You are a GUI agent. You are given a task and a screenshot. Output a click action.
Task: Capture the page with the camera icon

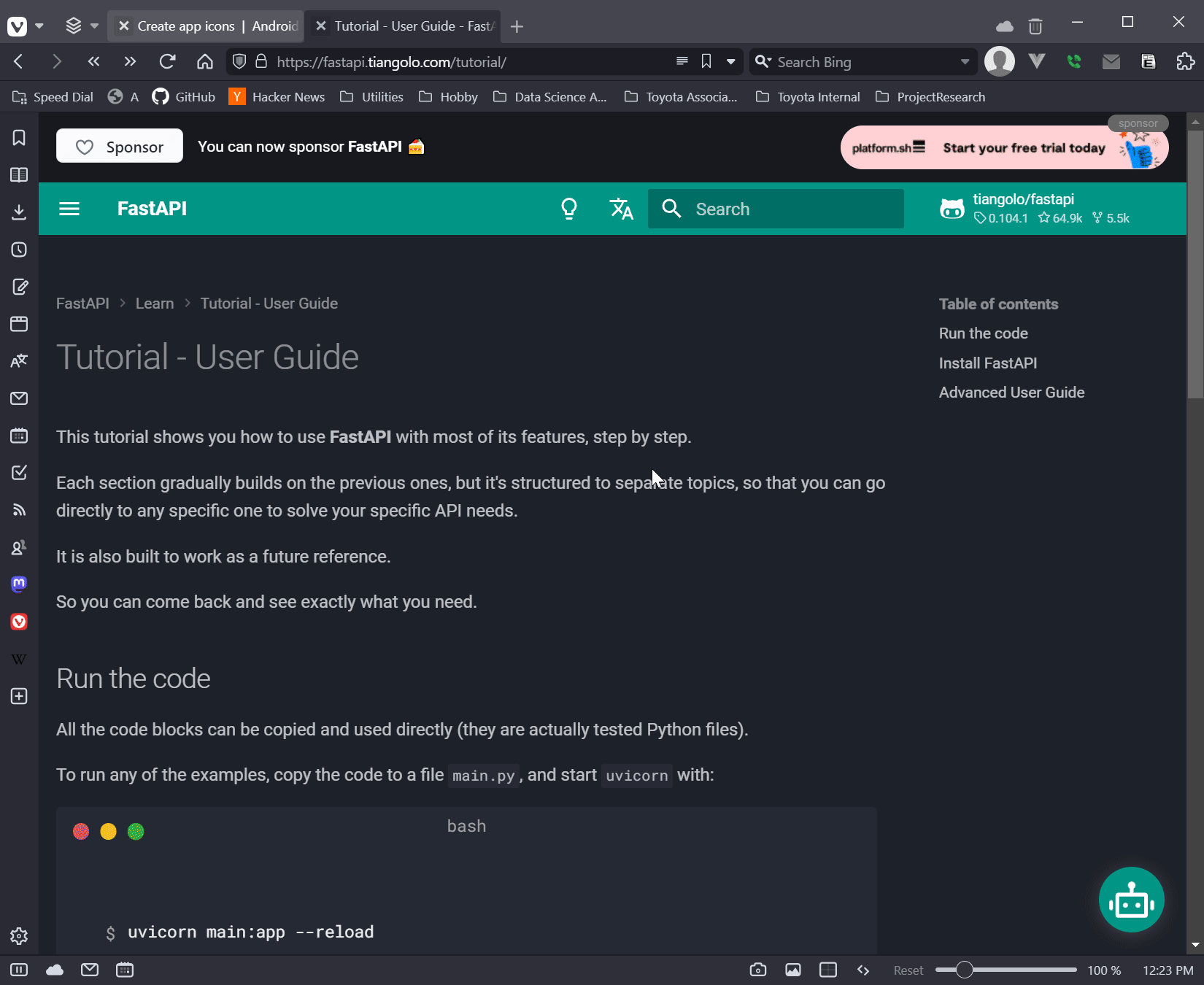coord(758,970)
